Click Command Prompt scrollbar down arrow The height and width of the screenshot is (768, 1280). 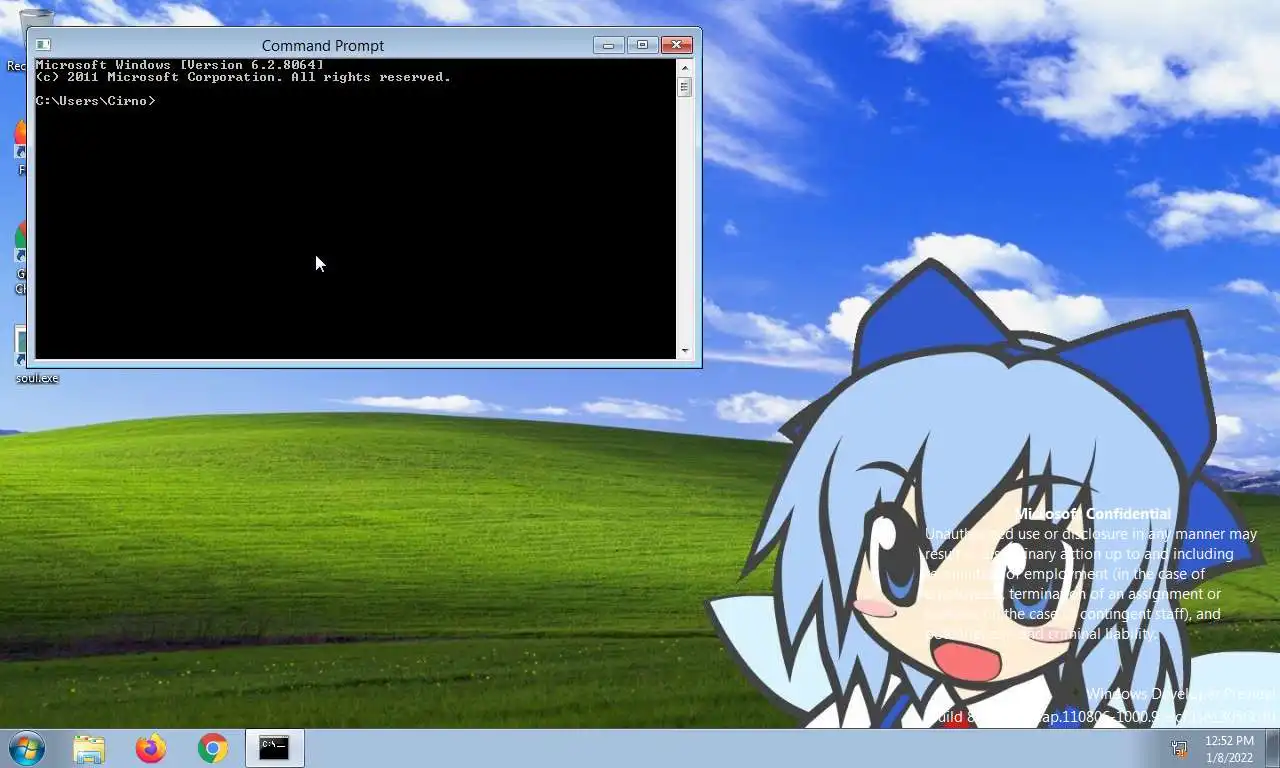pos(685,351)
